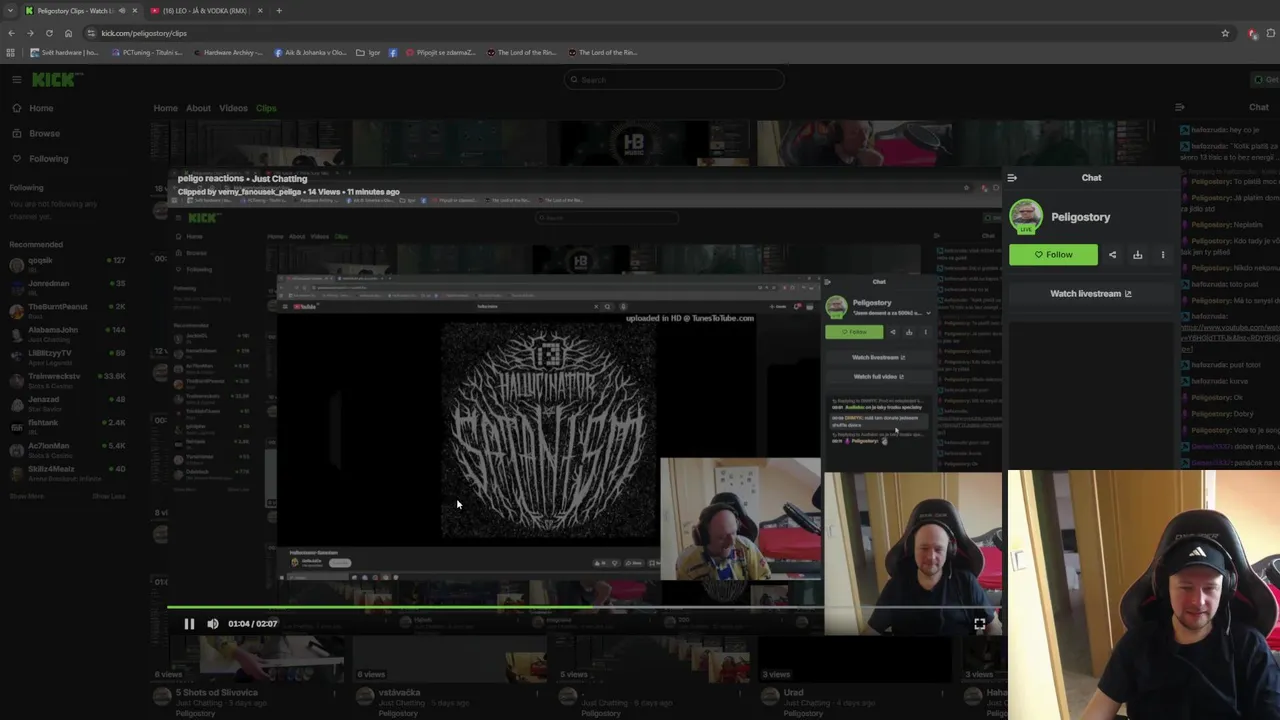The image size is (1280, 720).
Task: Share the clip via share icon
Action: [x=1112, y=255]
